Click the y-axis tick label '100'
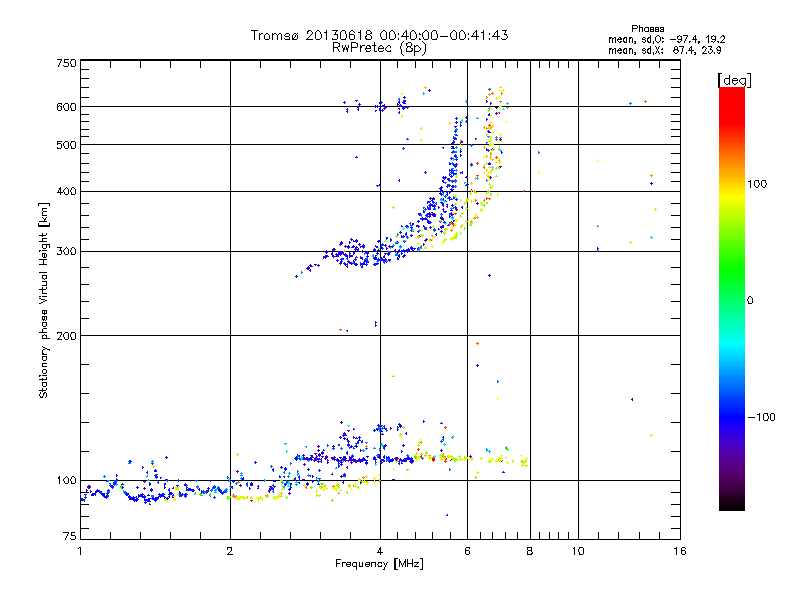Screen dimensions: 800x600 pos(66,481)
